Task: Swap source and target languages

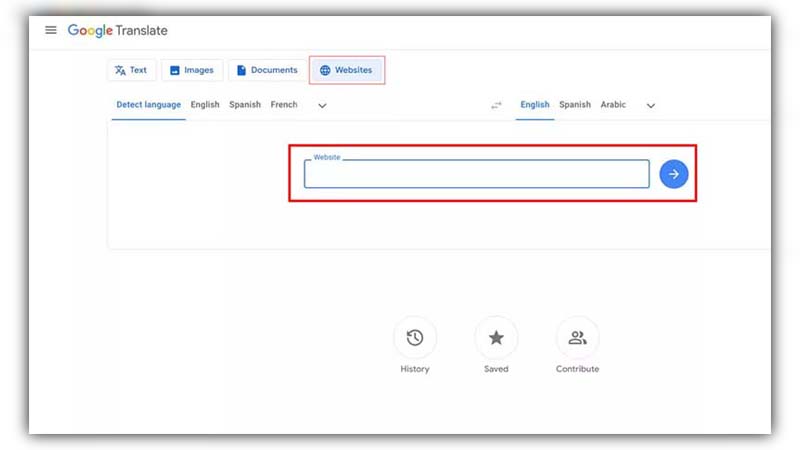Action: [496, 105]
